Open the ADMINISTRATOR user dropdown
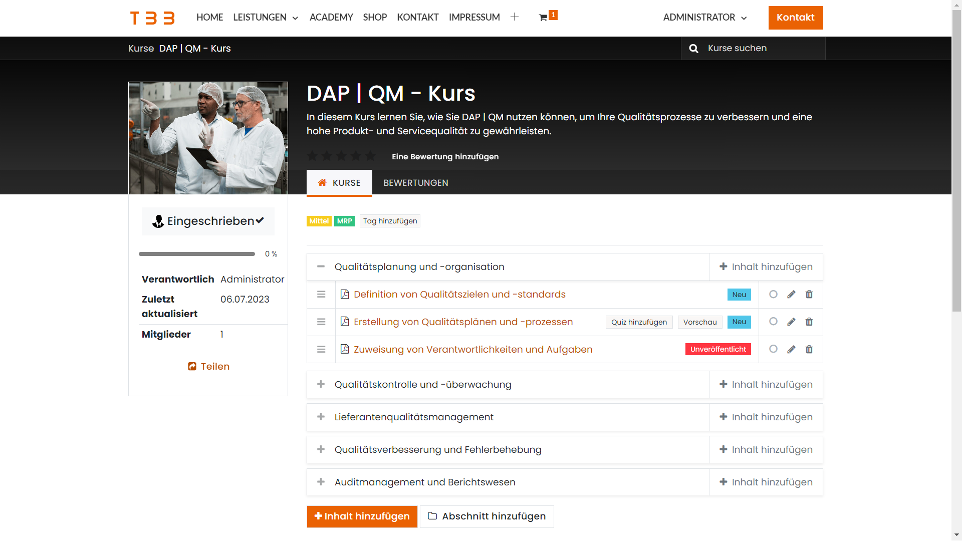 click(705, 17)
